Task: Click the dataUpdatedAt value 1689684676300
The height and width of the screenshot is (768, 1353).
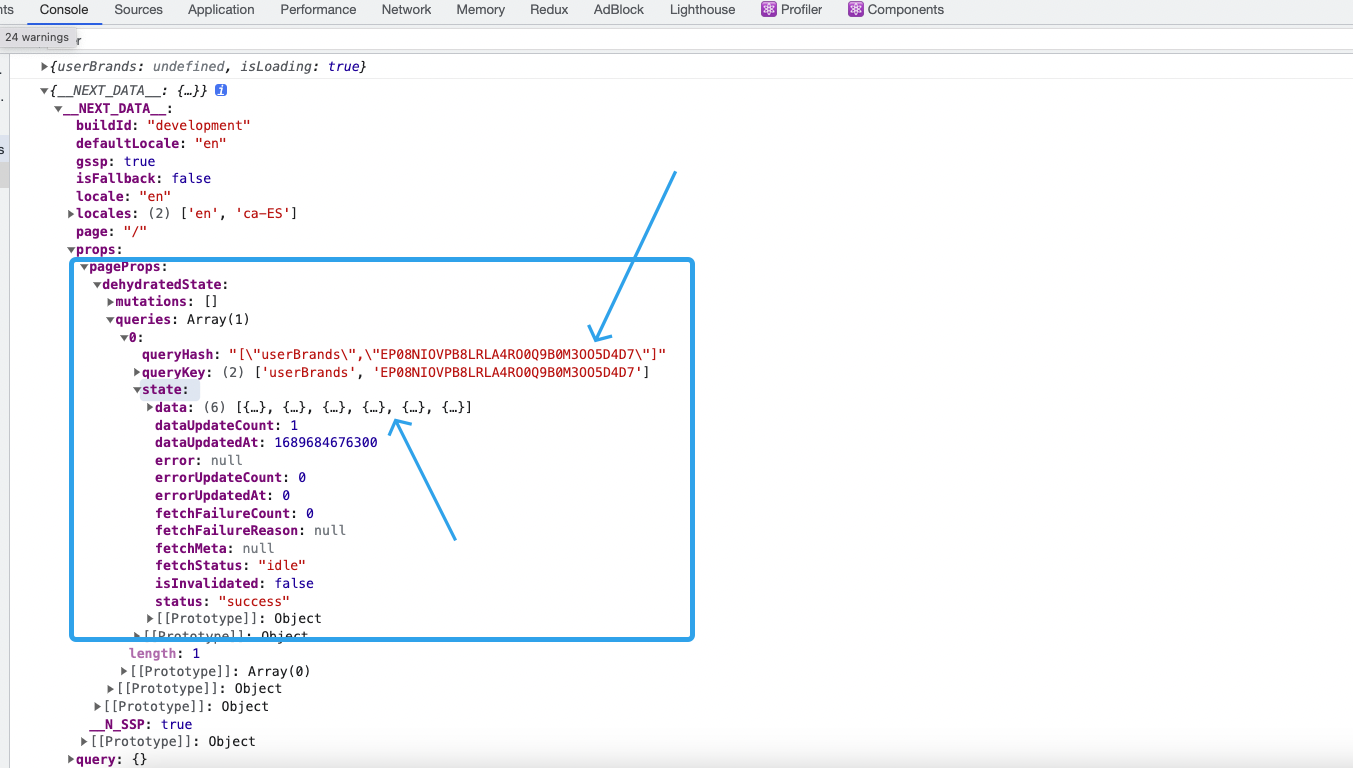Action: 326,443
